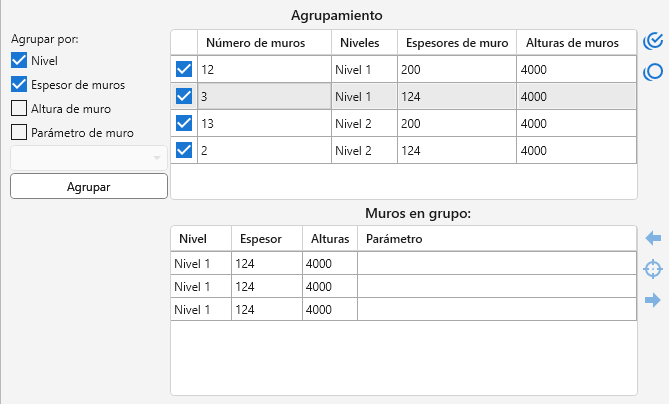Select the Nivel 2 group with thickness 200
Viewport: 669px width, 404px height.
[x=400, y=124]
